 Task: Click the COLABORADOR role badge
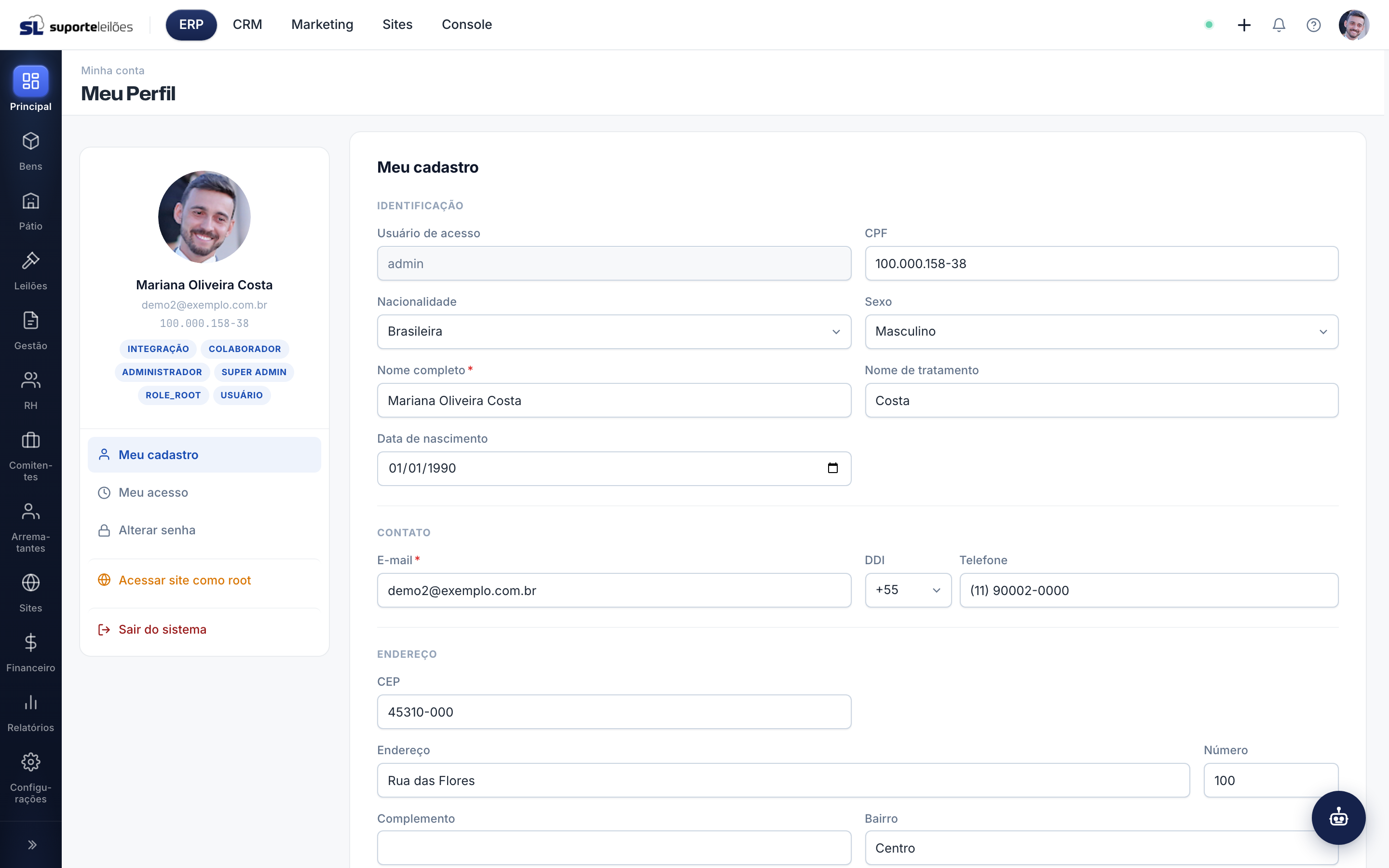(x=245, y=349)
